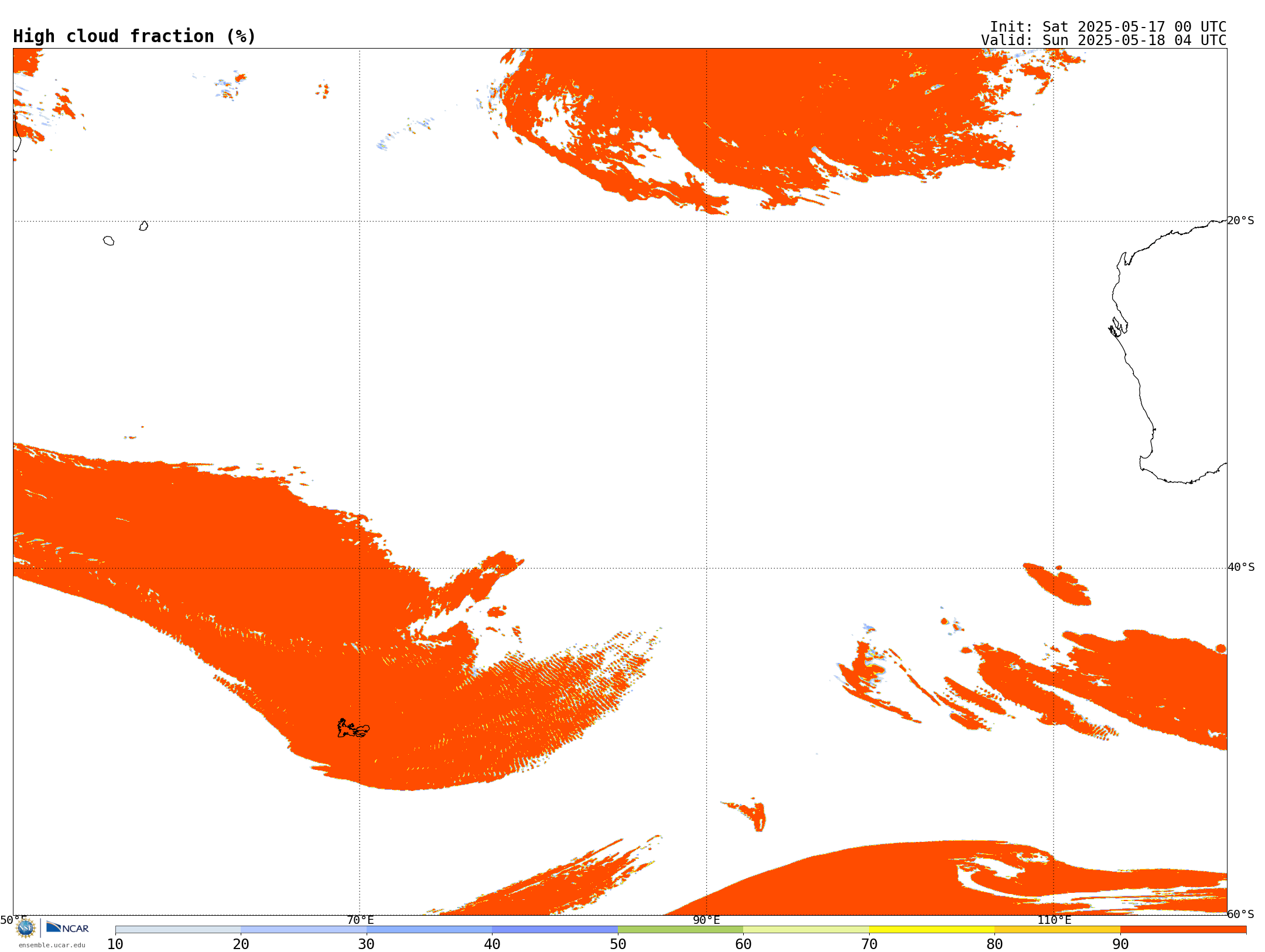This screenshot has width=1265, height=952.
Task: Click the NSF logo icon
Action: 26,928
